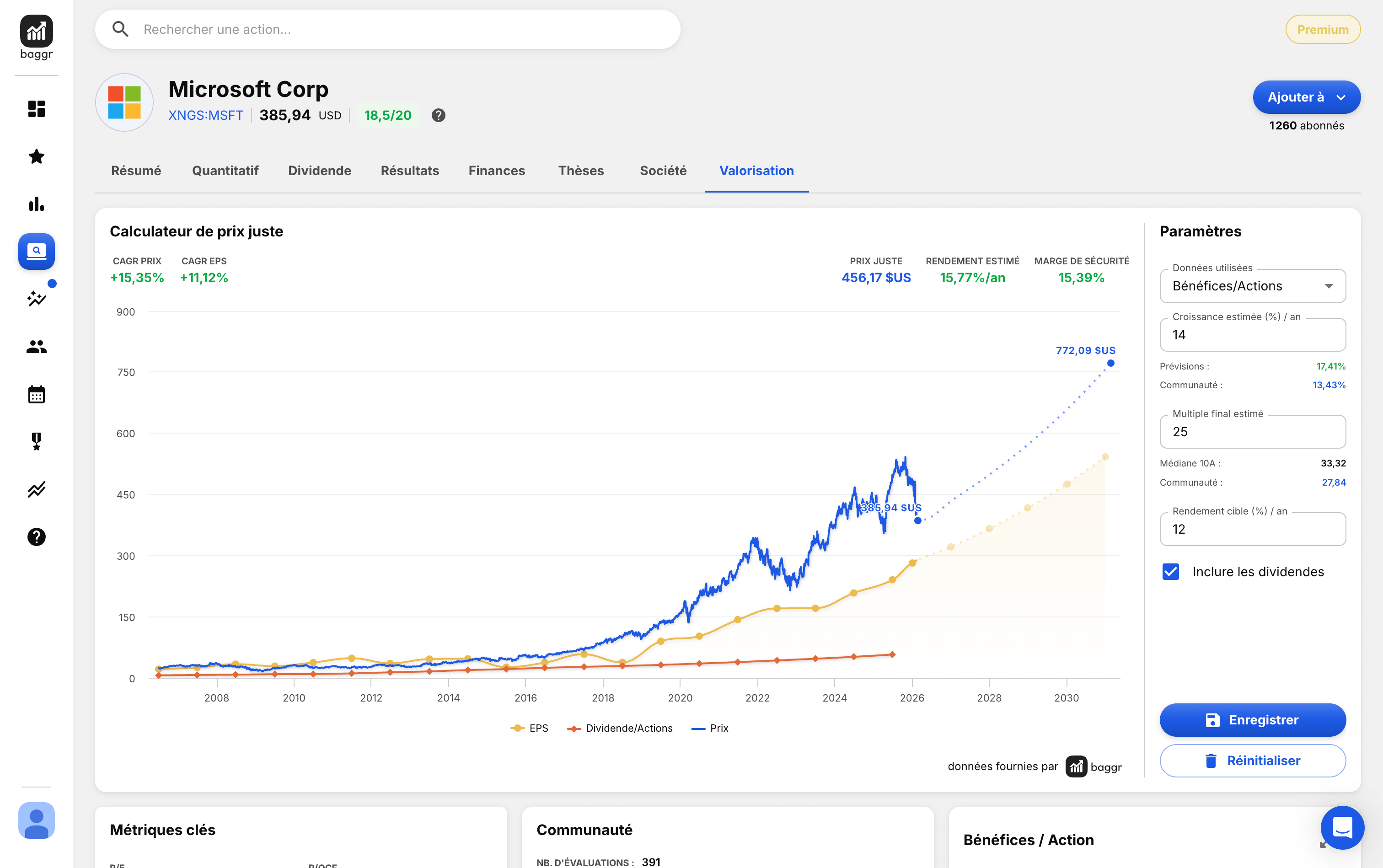Toggle Dividende/Actions series in legend
The width and height of the screenshot is (1383, 868).
click(620, 728)
